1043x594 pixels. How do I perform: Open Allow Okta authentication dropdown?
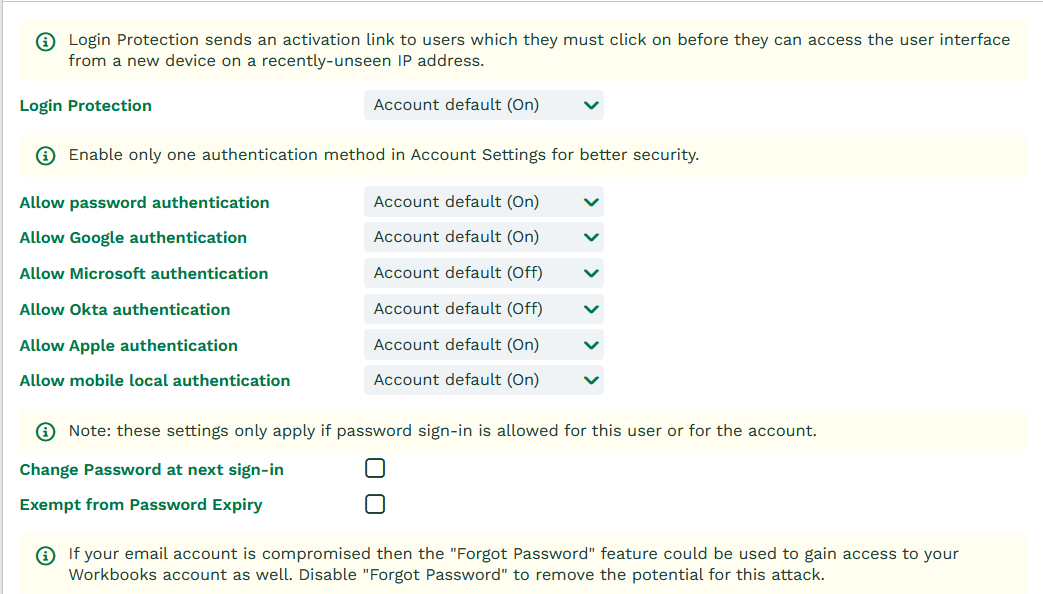coord(483,309)
